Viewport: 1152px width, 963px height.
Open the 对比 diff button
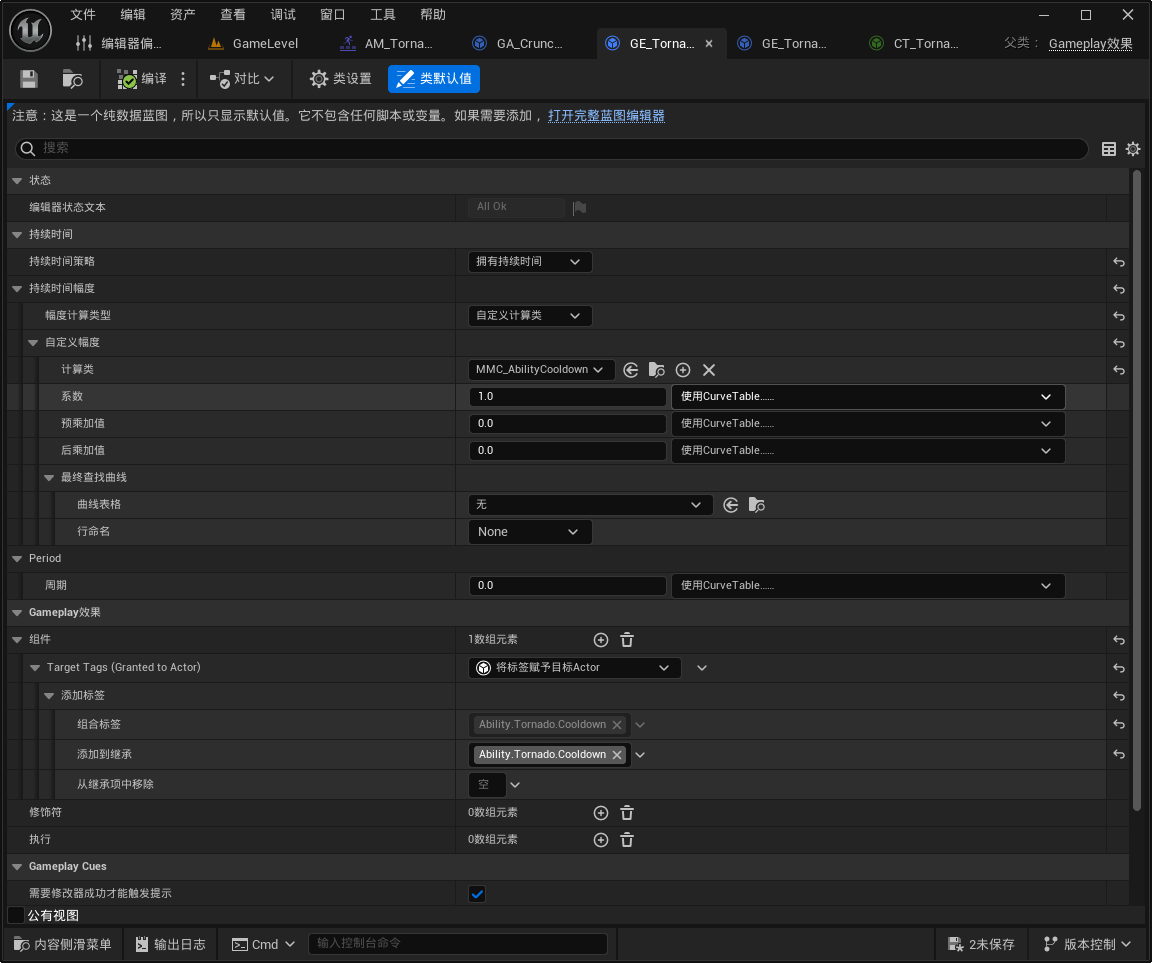[242, 79]
